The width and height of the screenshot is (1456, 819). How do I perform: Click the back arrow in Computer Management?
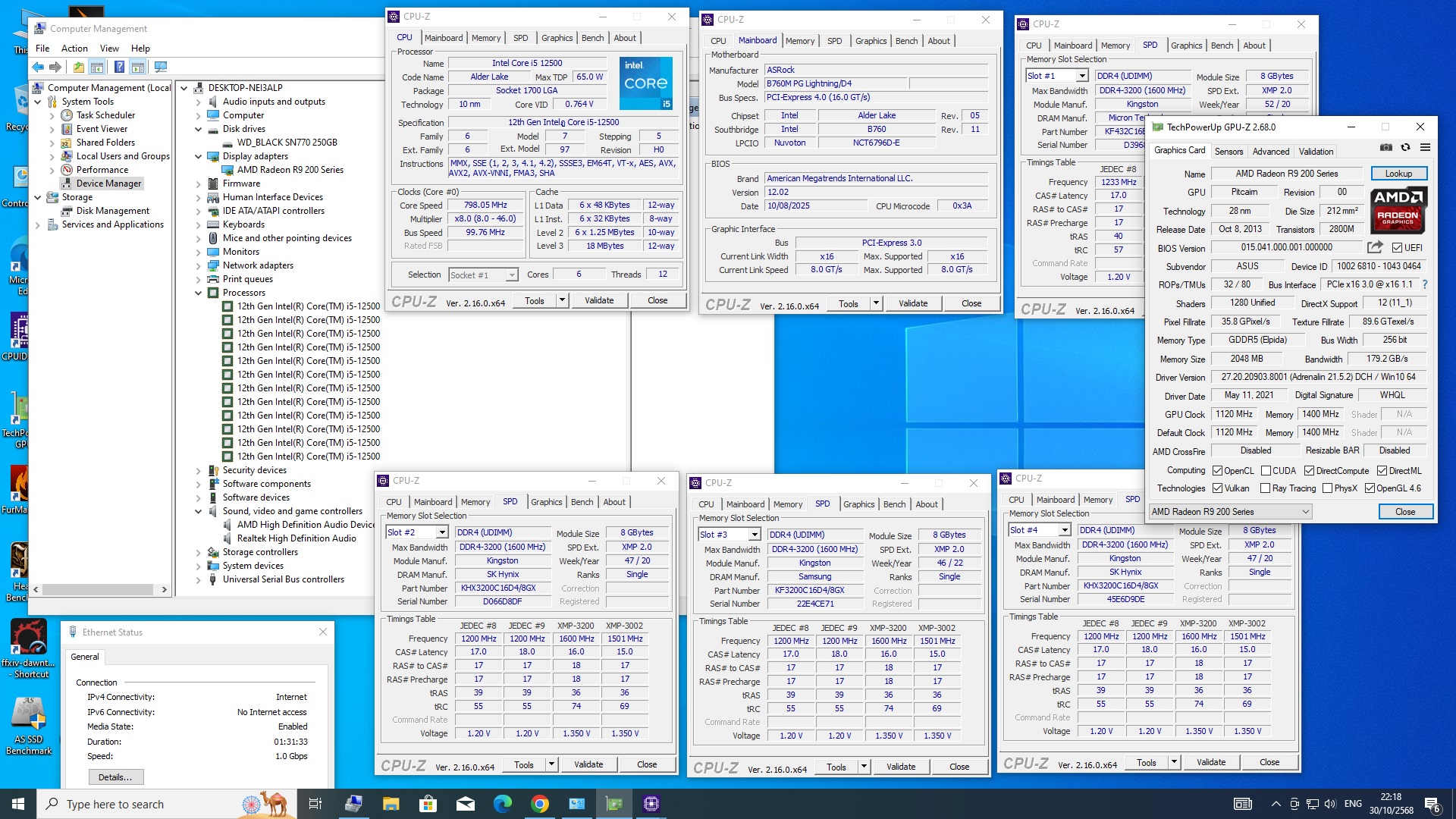point(38,67)
